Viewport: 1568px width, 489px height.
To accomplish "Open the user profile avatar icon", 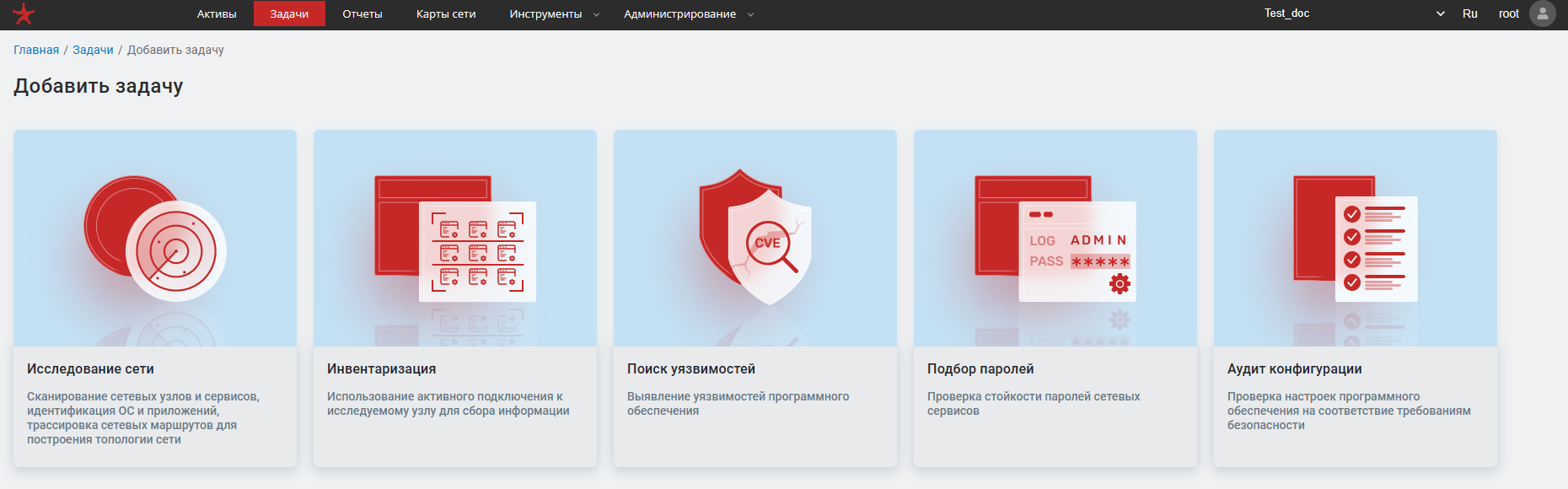I will 1542,13.
